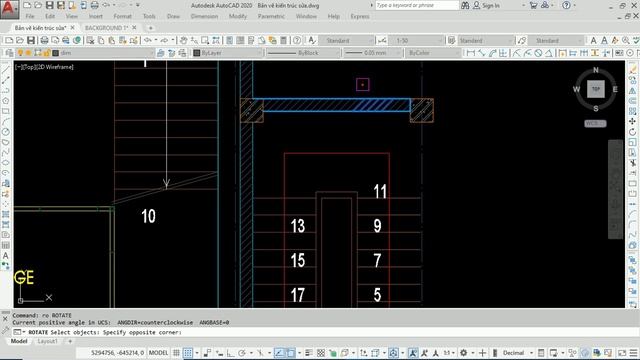The height and width of the screenshot is (360, 640).
Task: Toggle Lineweight display in the status bar
Action: click(309, 353)
